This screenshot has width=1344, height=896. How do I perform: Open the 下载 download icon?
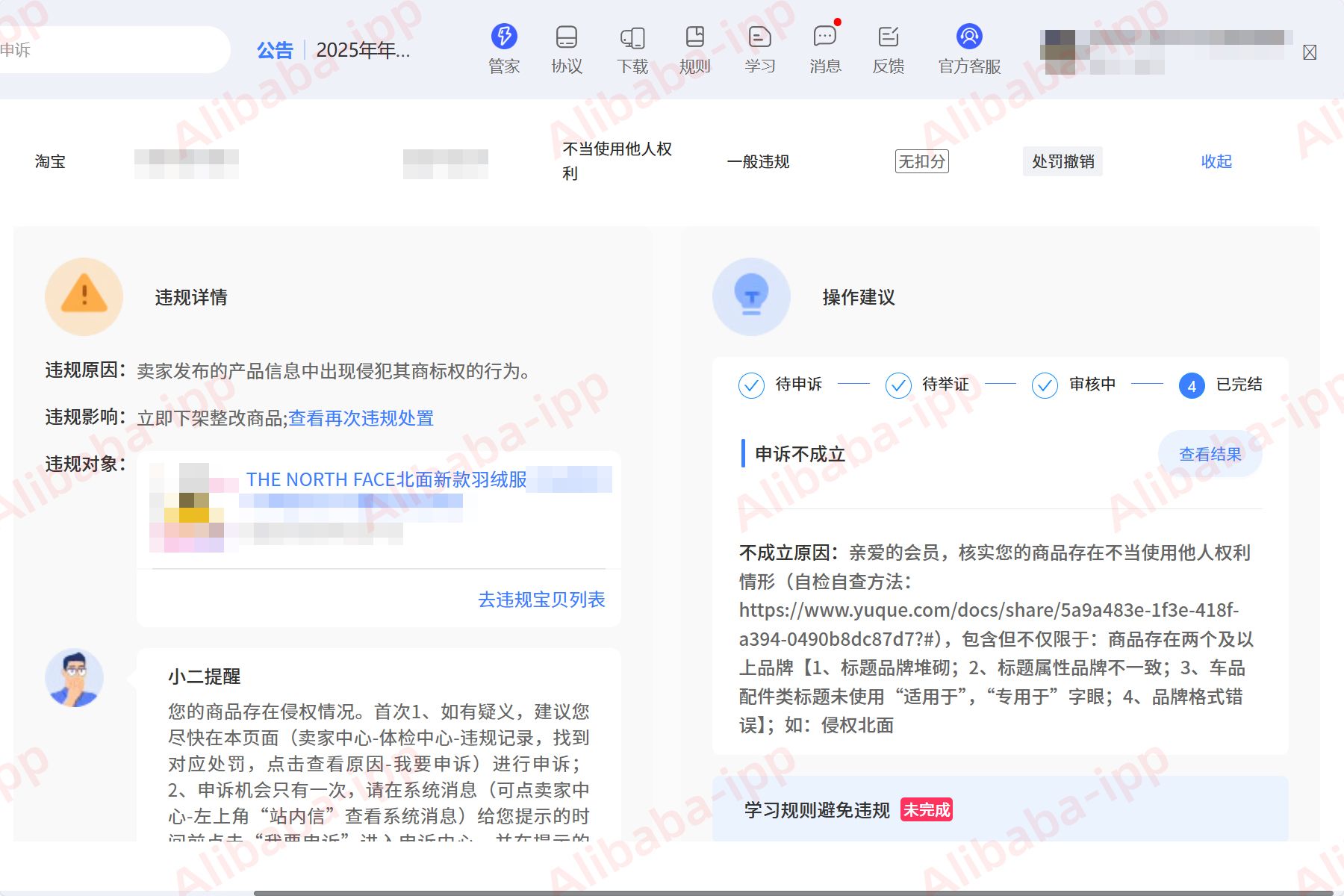[632, 37]
